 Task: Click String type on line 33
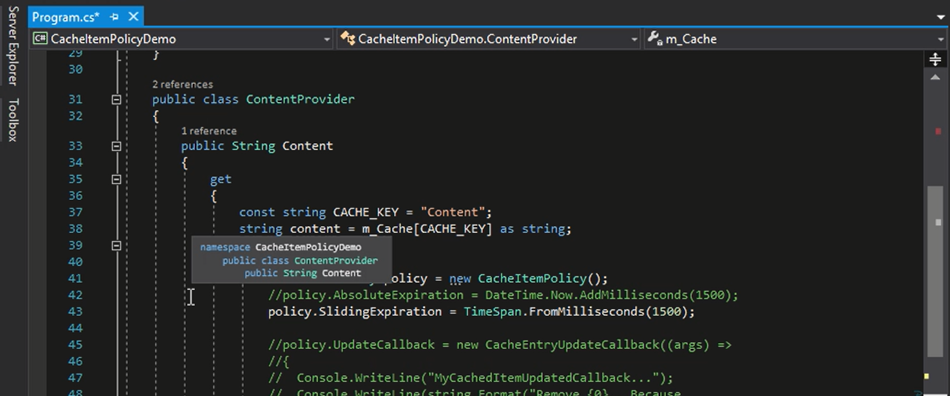coord(253,146)
